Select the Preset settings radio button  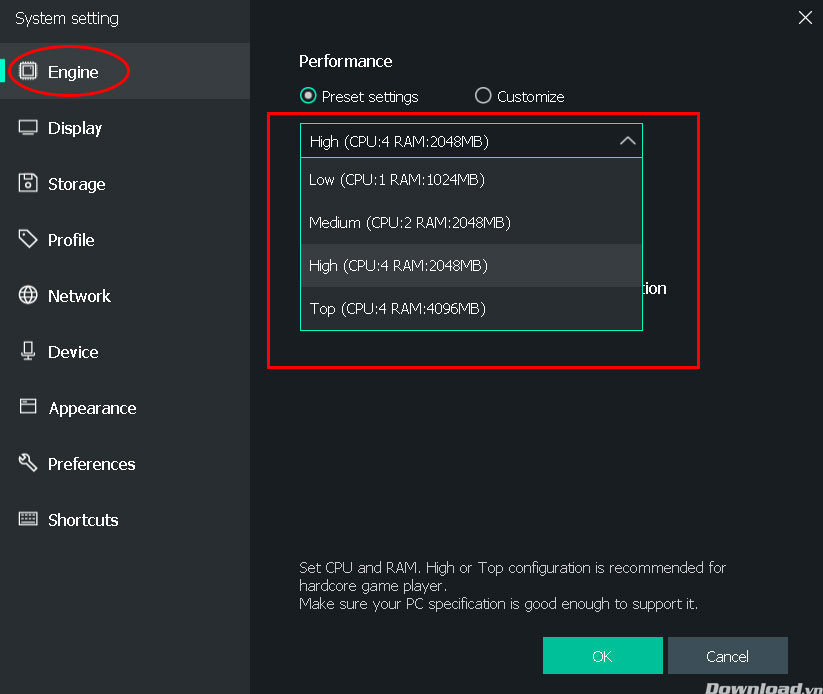[x=308, y=96]
